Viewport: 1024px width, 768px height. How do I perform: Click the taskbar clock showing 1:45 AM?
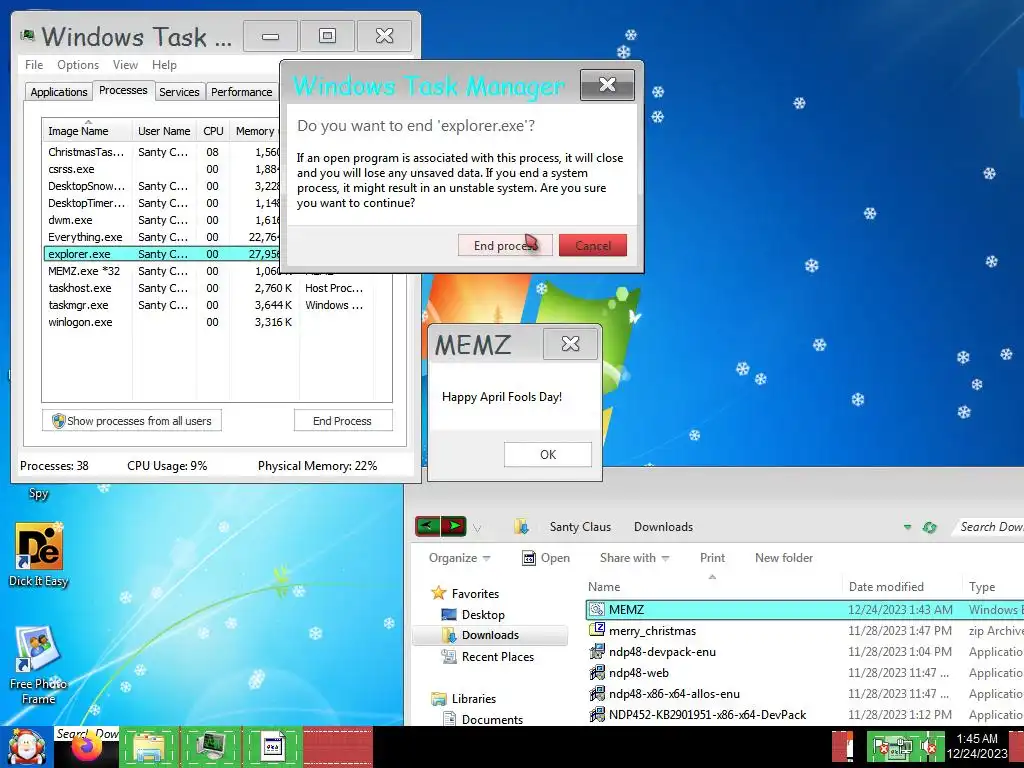pyautogui.click(x=977, y=746)
